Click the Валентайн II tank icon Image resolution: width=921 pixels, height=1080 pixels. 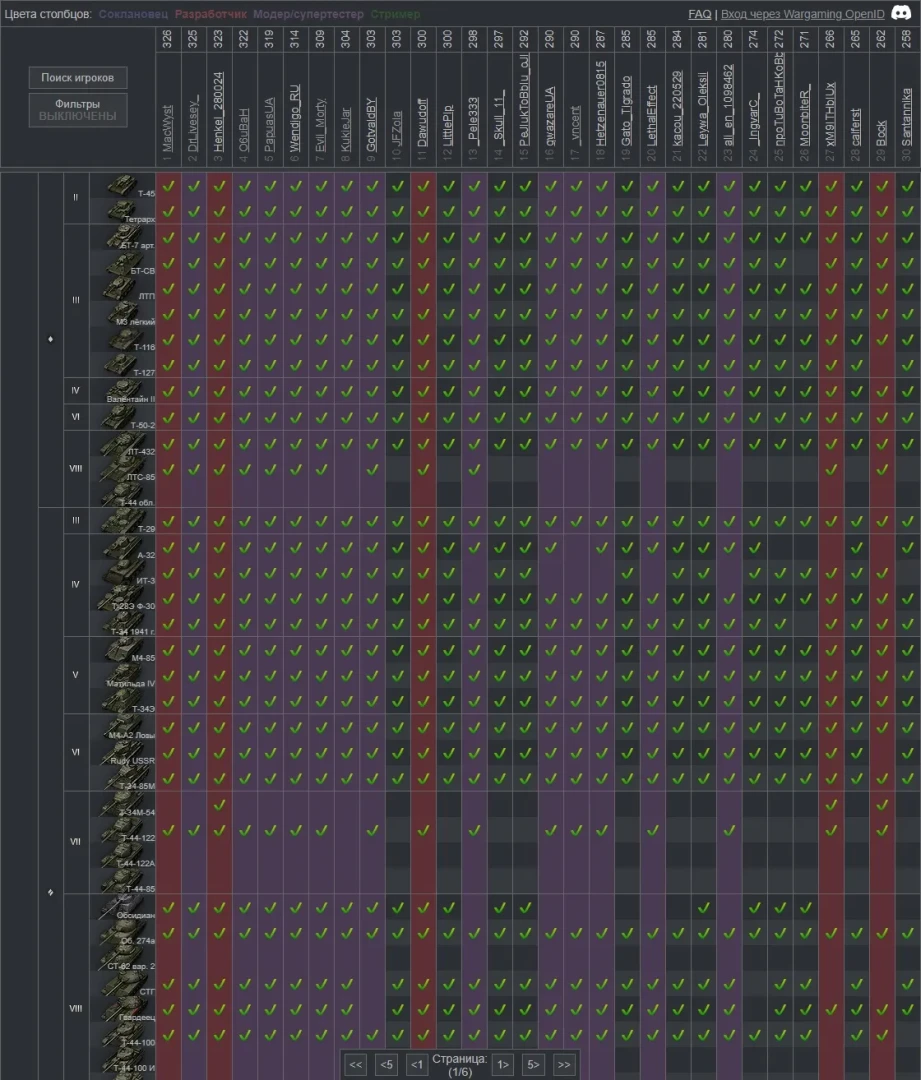pyautogui.click(x=122, y=391)
